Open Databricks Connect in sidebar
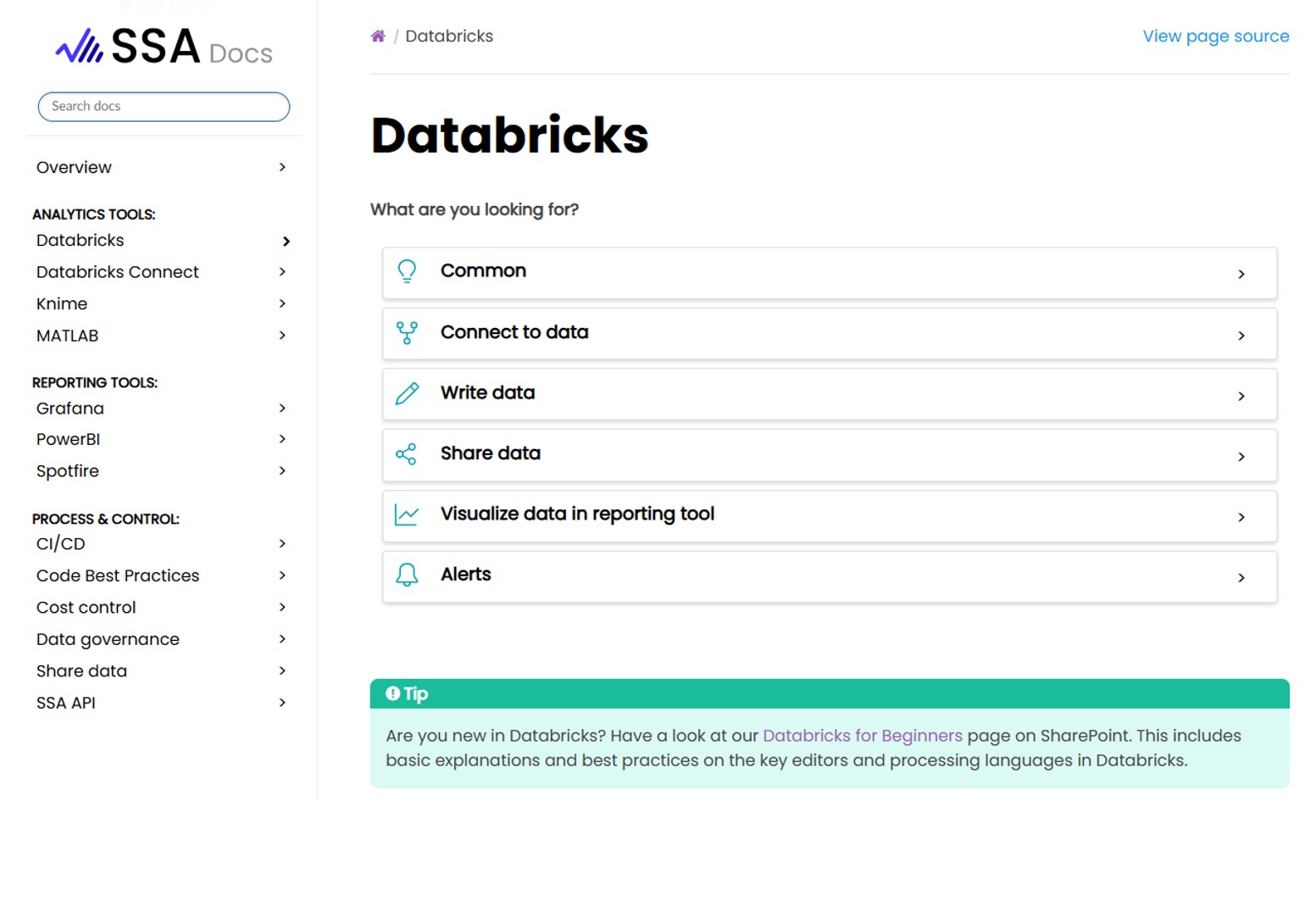Screen dimensions: 1316x912 (118, 272)
